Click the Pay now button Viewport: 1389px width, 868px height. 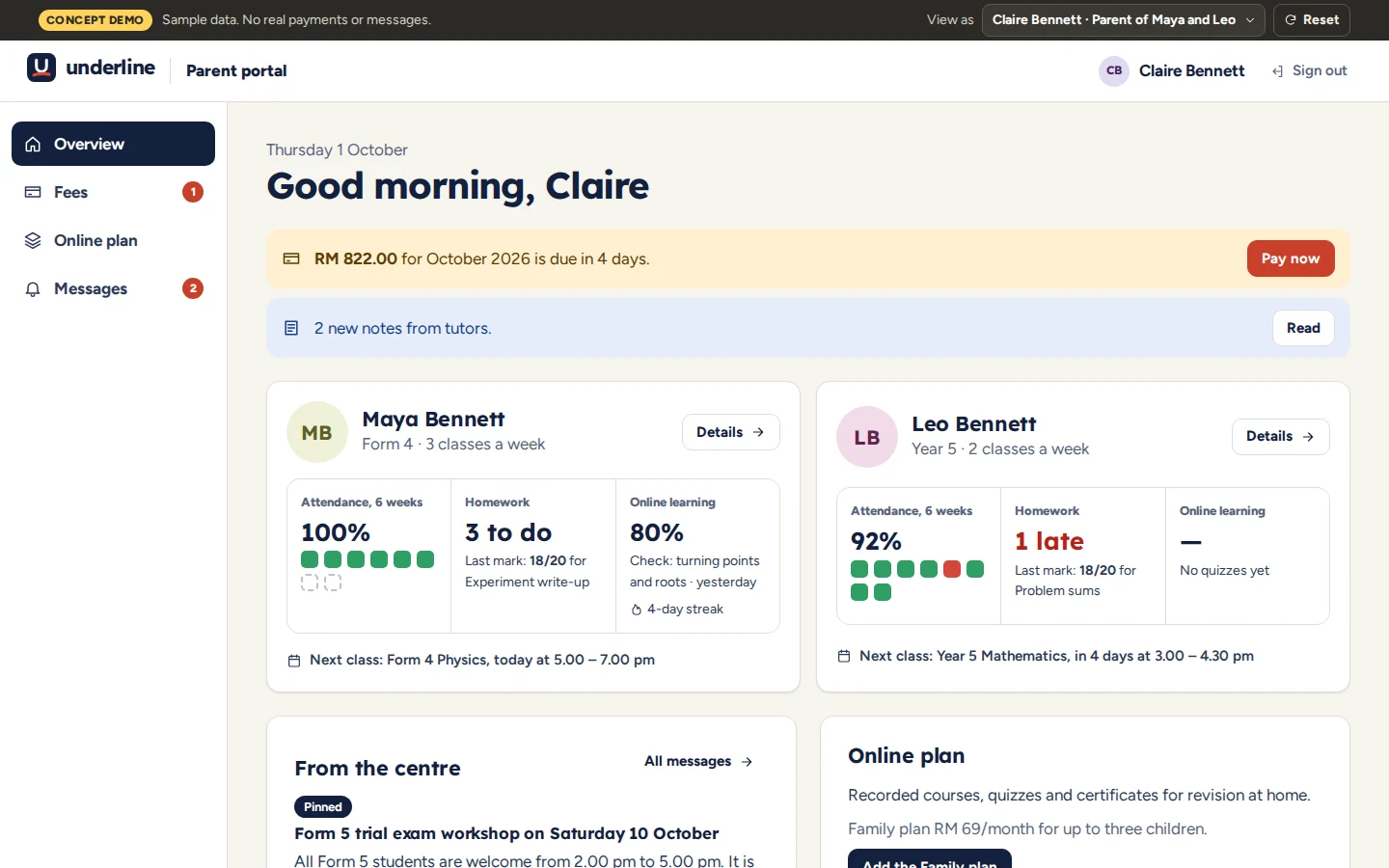[x=1291, y=258]
